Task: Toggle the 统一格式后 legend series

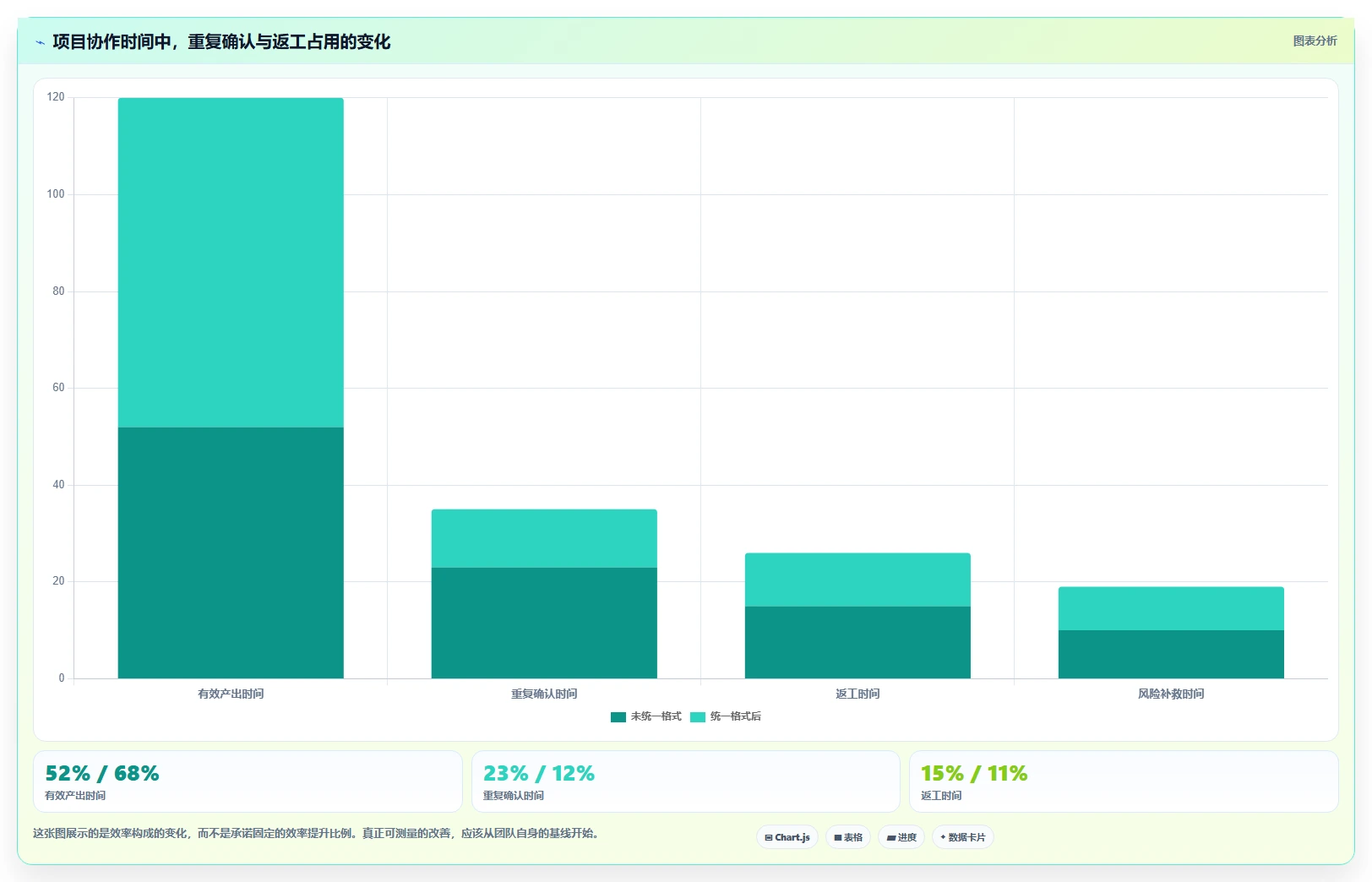Action: click(726, 716)
